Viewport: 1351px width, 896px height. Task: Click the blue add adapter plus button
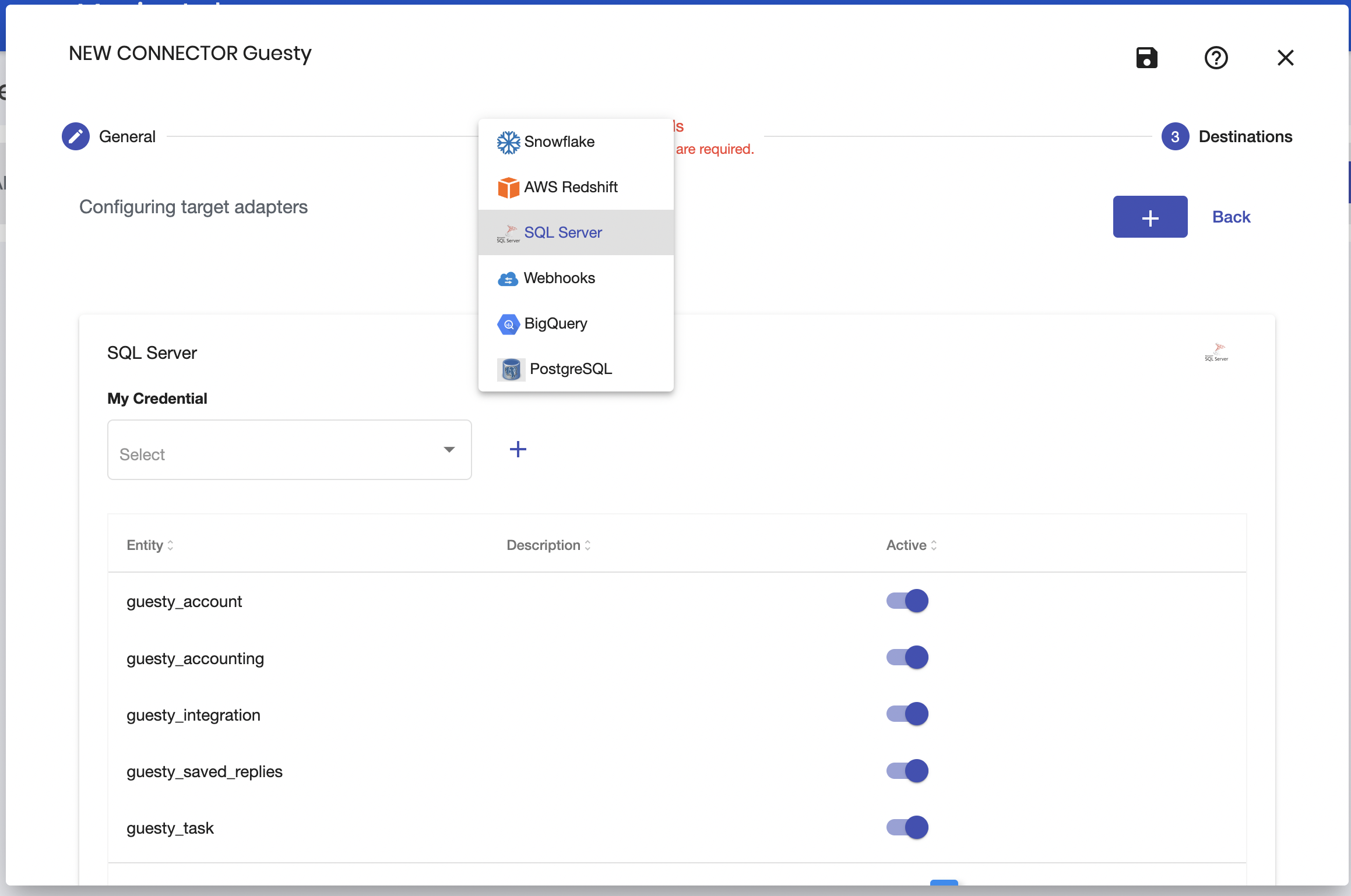[1150, 217]
